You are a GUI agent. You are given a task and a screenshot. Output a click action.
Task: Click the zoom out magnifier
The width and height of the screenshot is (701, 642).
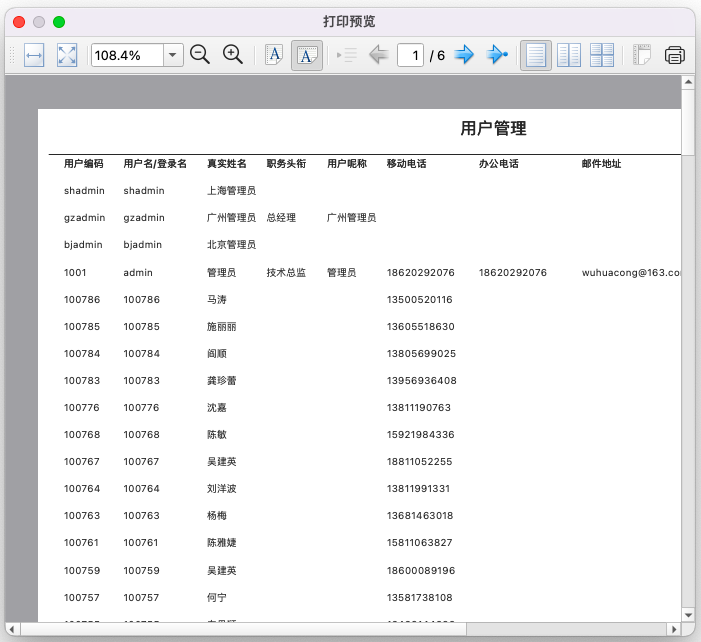pyautogui.click(x=200, y=56)
